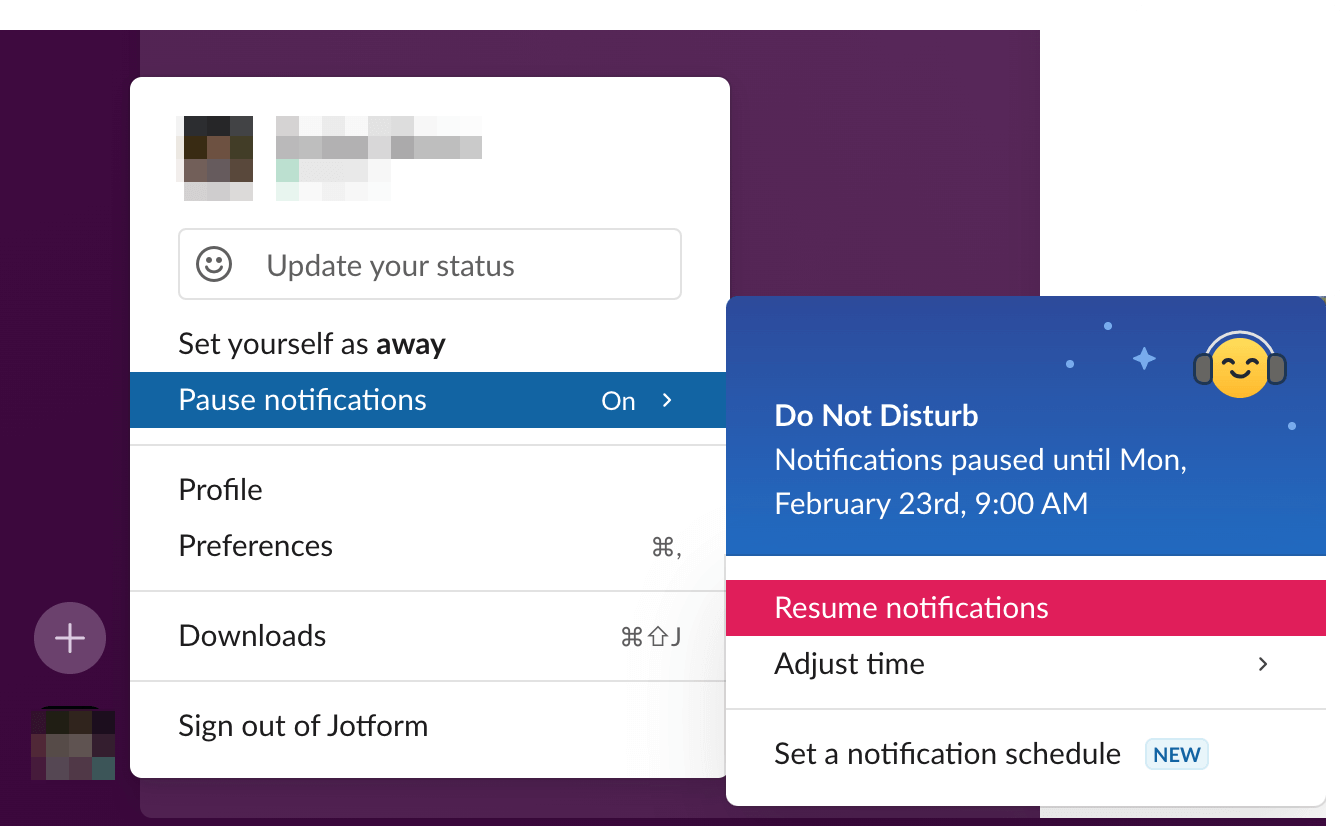Open the Downloads menu item

click(252, 635)
